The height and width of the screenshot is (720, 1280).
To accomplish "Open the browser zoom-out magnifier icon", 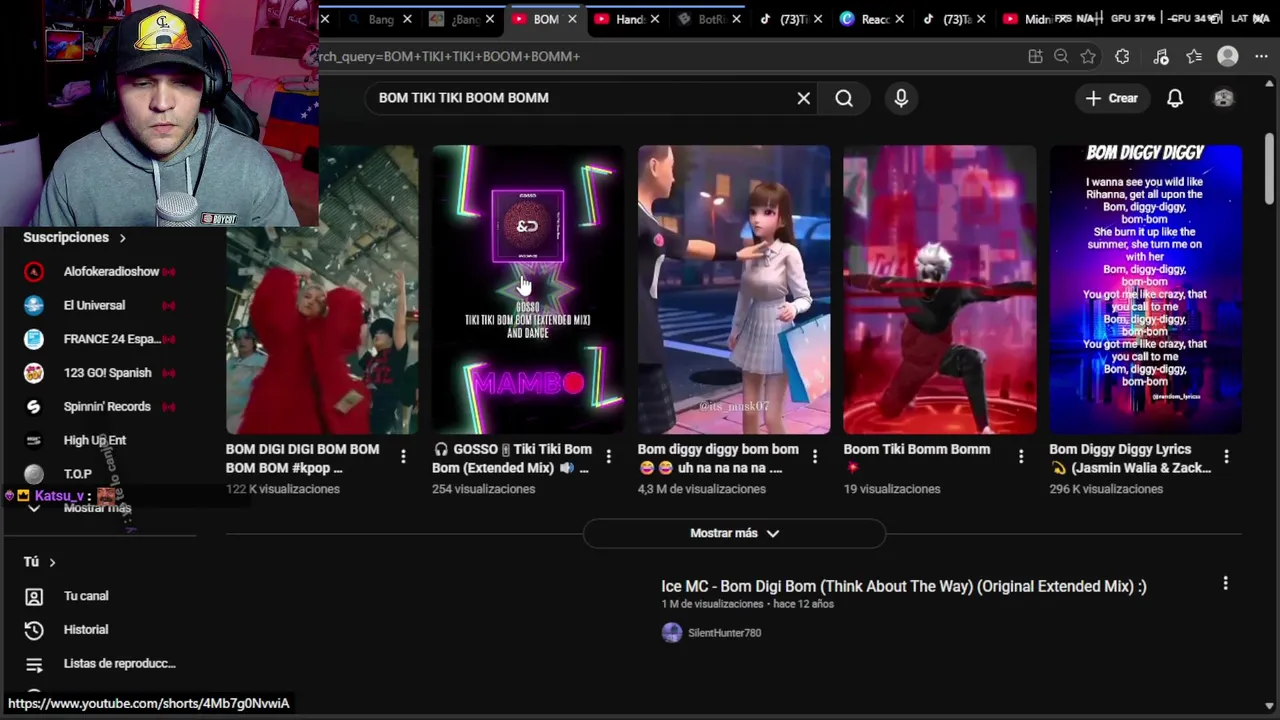I will (x=1061, y=57).
